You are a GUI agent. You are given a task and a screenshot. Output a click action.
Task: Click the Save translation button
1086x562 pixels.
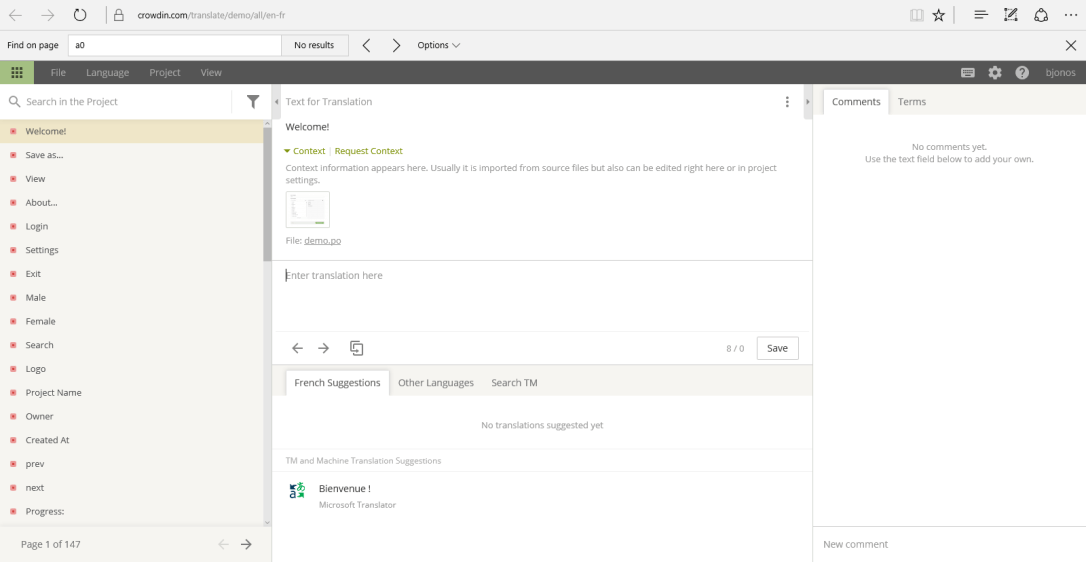tap(777, 348)
